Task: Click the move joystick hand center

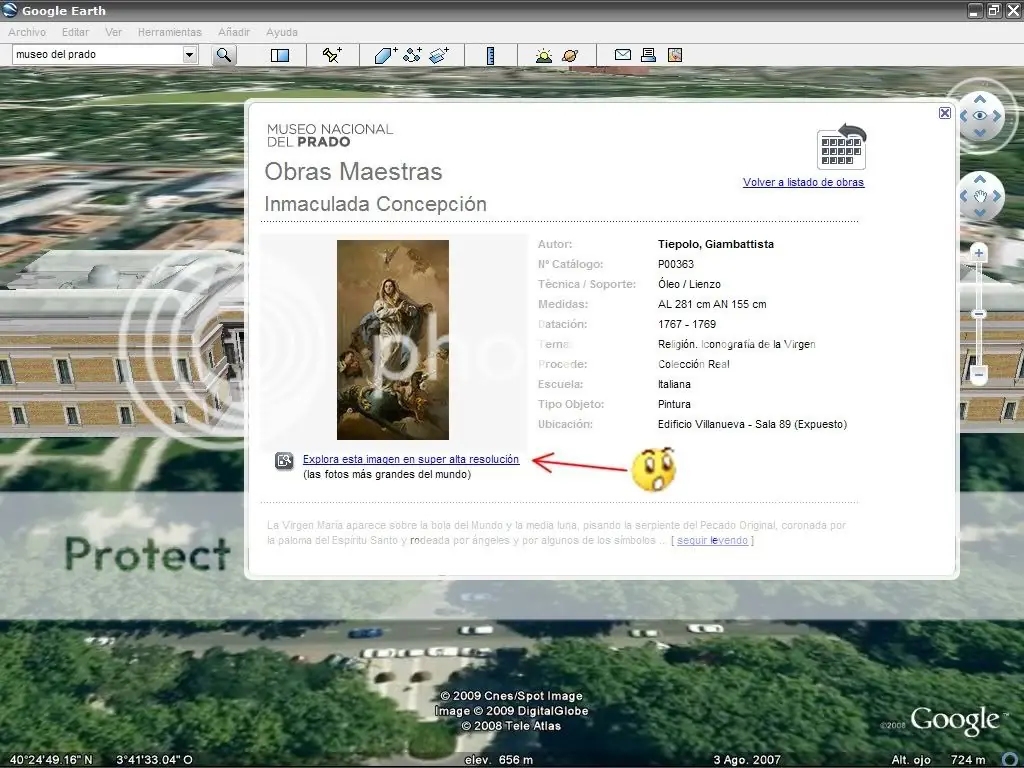Action: coord(980,196)
